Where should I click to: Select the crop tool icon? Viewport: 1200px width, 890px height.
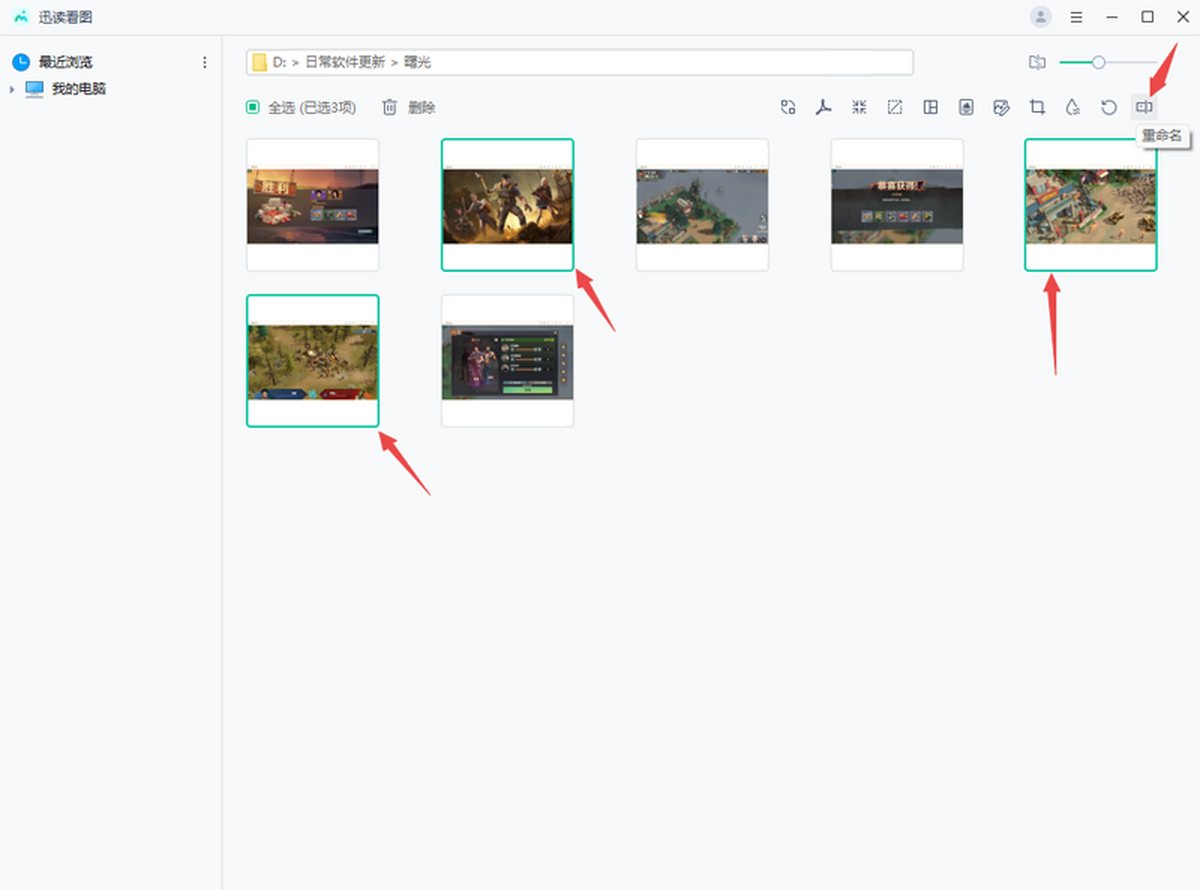coord(1037,107)
